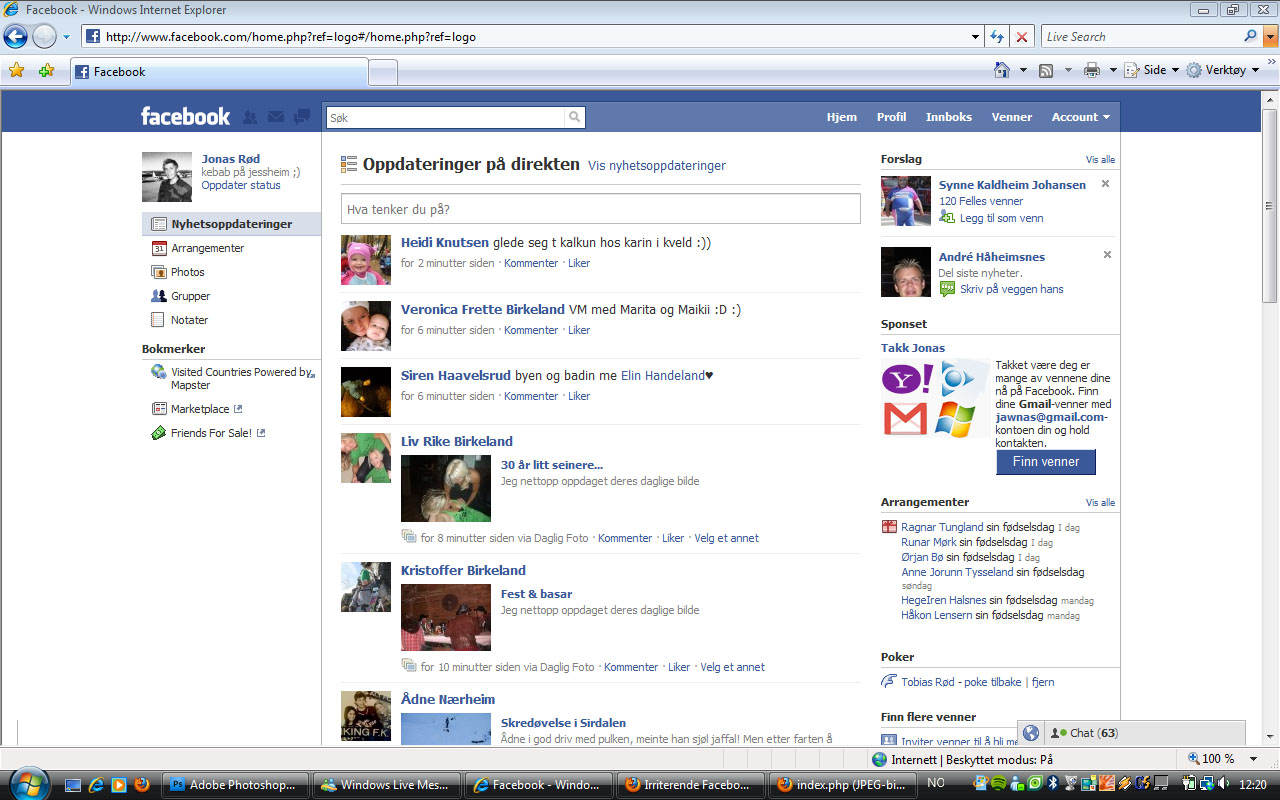Screen dimensions: 1280x800
Task: Open Visited Countries Powered by Mapster bookmark
Action: pos(232,378)
